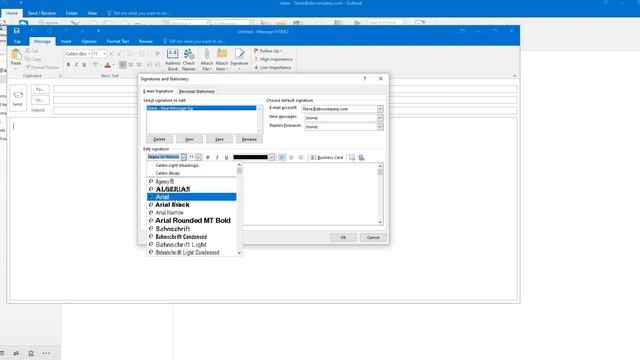Open the ribbon font size dropdown
The height and width of the screenshot is (360, 640).
coord(104,54)
